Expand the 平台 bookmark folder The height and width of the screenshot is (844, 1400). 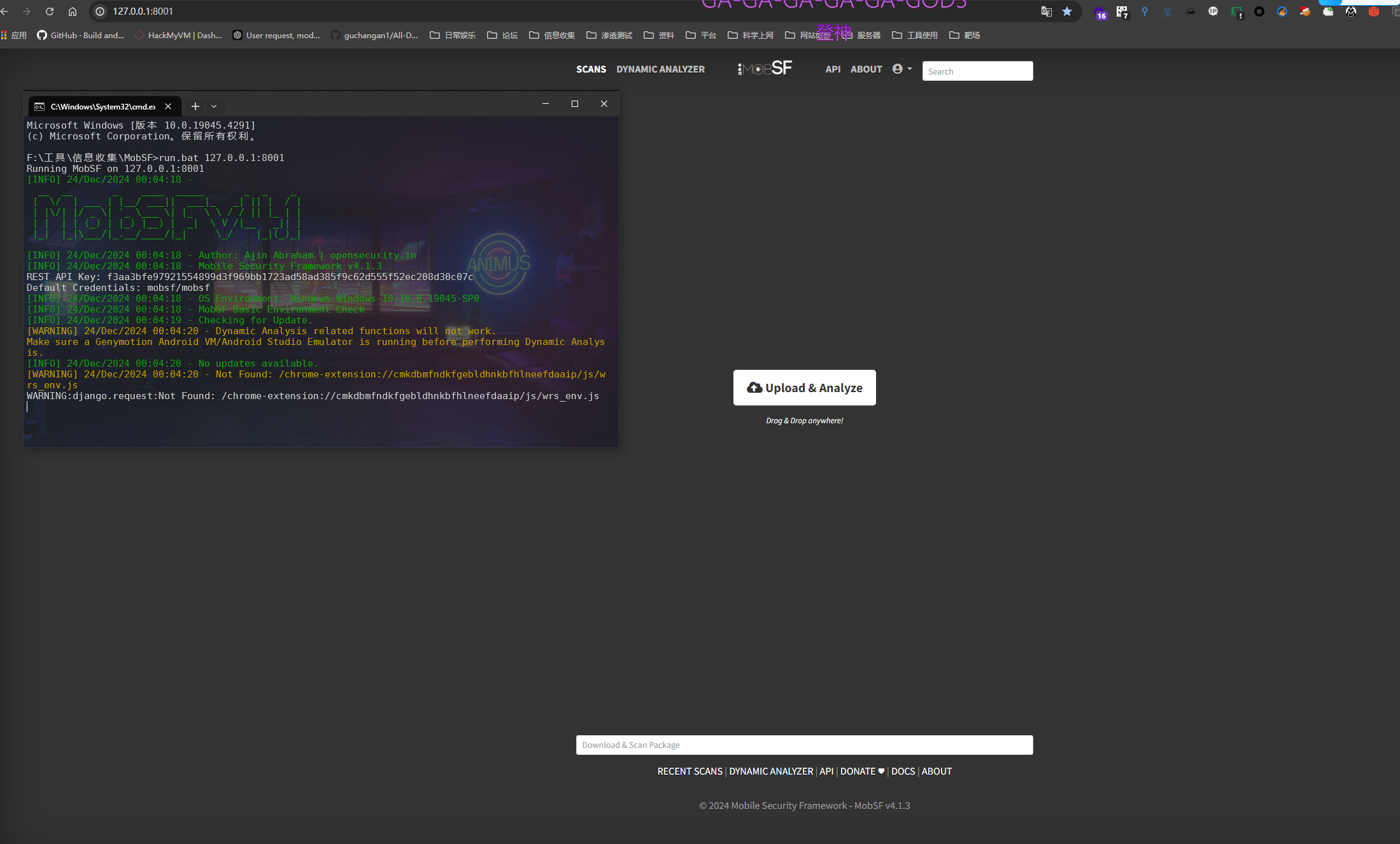(x=701, y=36)
